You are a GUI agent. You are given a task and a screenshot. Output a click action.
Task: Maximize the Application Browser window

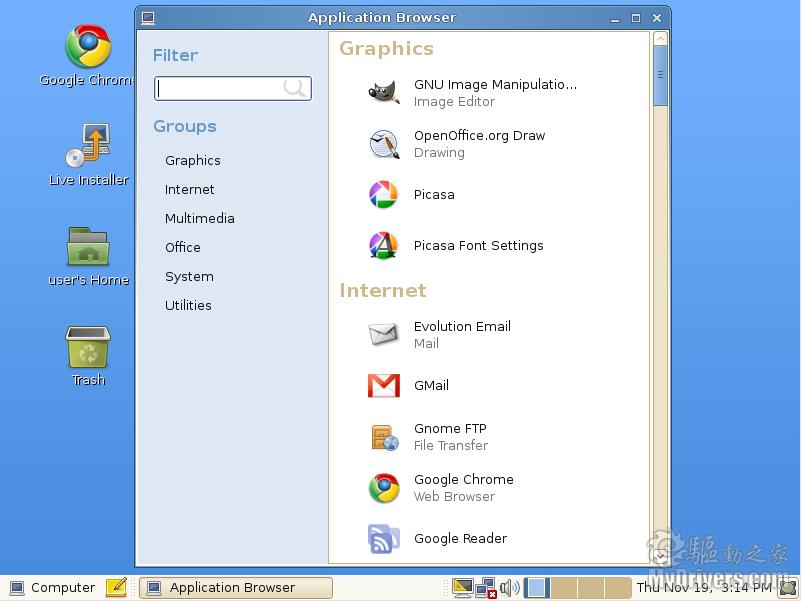click(636, 18)
